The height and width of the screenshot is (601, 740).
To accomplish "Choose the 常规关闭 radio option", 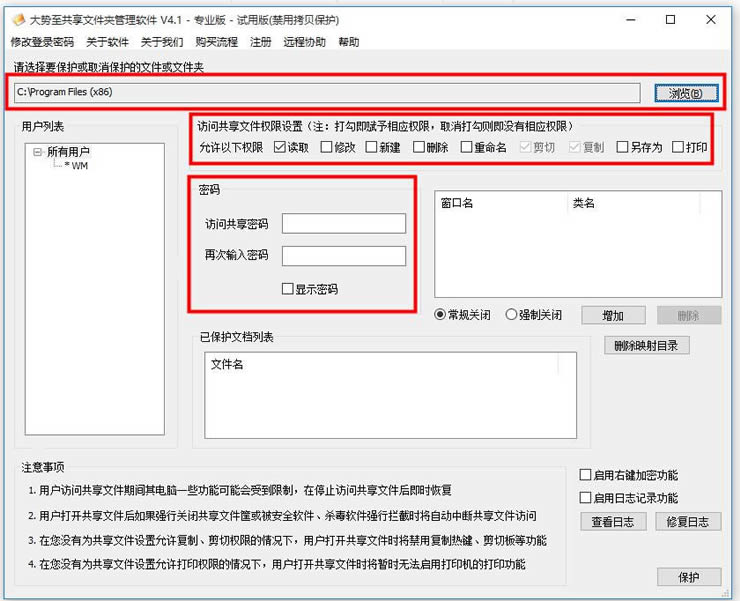I will pyautogui.click(x=439, y=314).
